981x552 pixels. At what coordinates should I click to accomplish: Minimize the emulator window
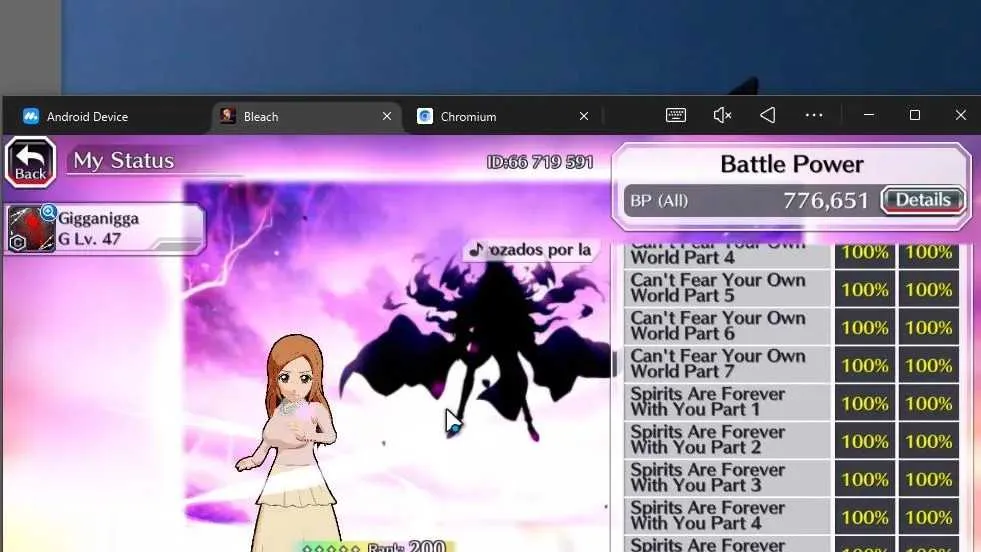click(868, 115)
